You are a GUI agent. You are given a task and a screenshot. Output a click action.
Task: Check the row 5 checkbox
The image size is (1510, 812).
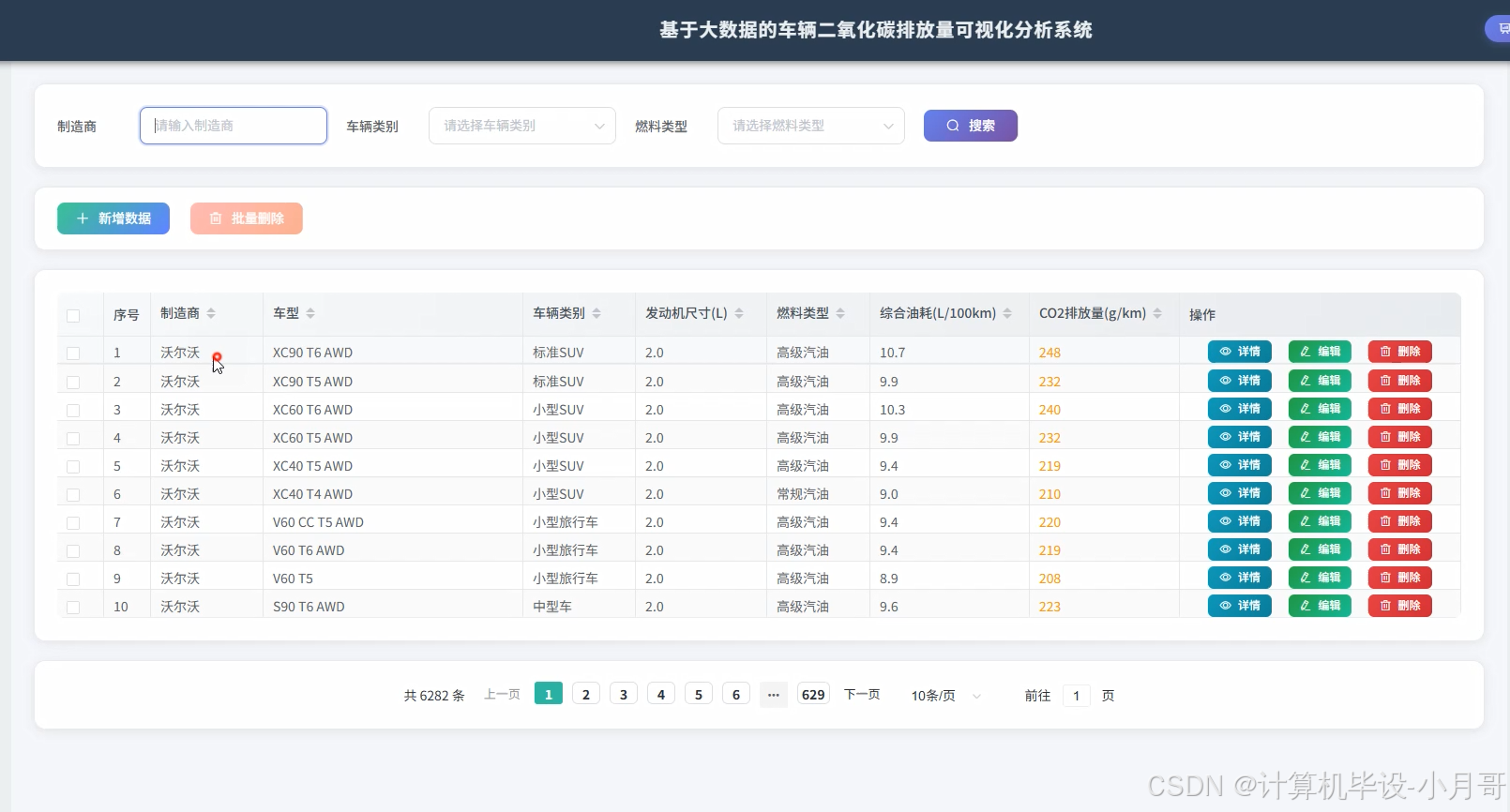(x=73, y=467)
